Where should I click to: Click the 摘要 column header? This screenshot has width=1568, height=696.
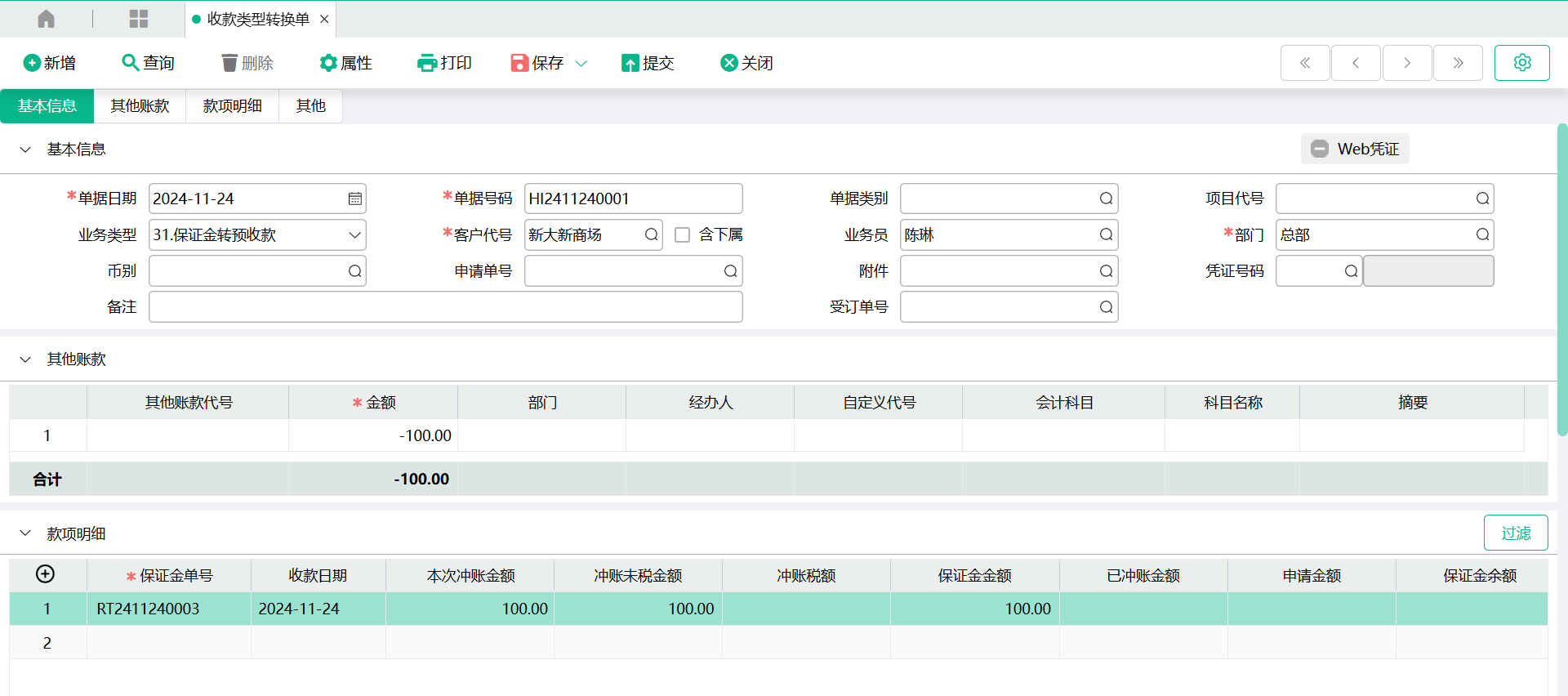(x=1412, y=402)
